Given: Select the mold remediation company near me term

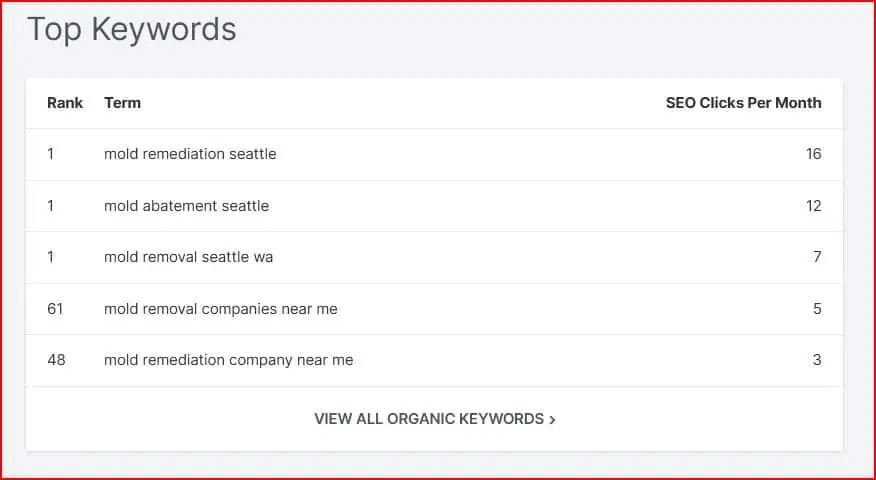Looking at the screenshot, I should [x=228, y=360].
